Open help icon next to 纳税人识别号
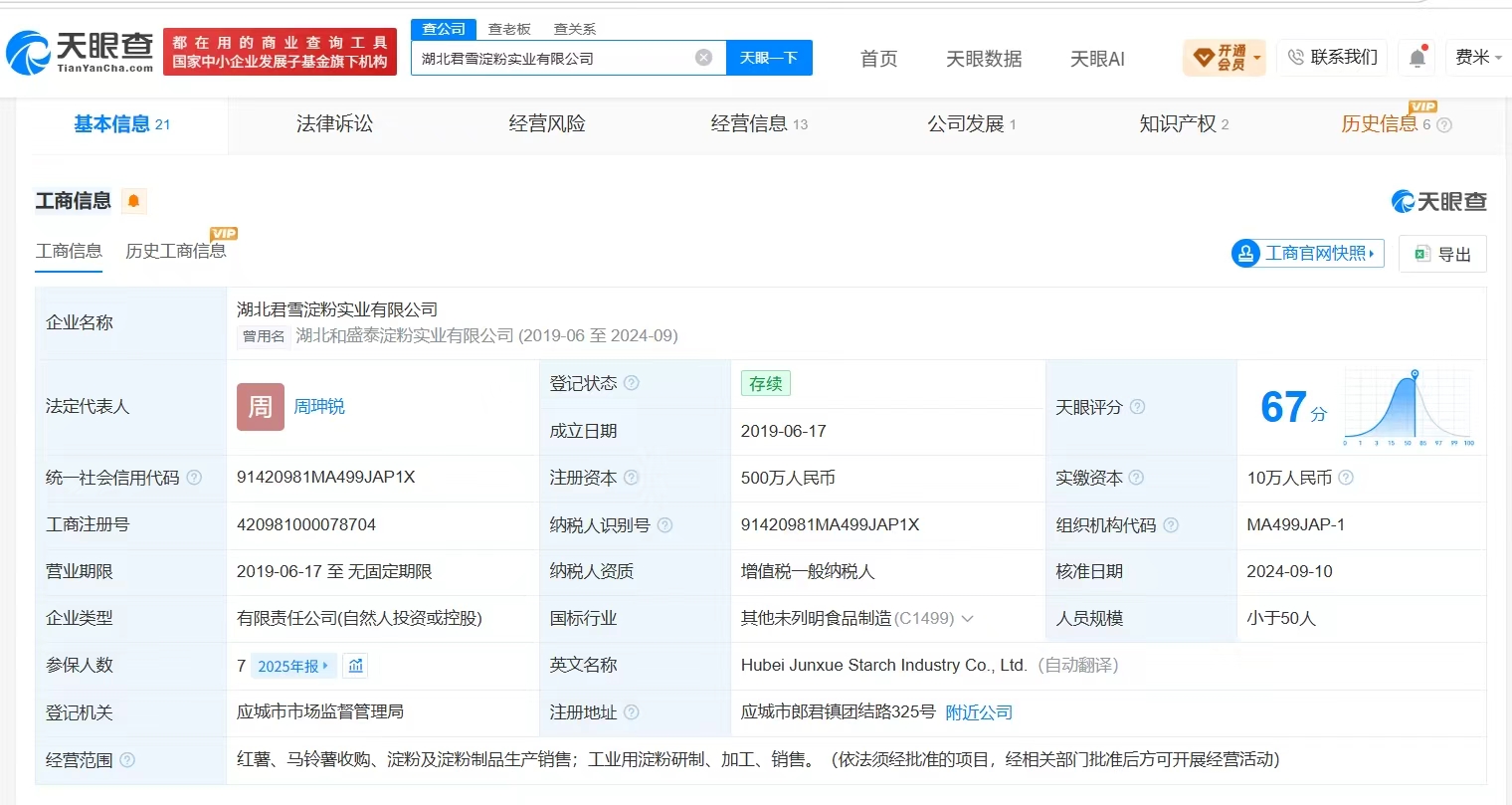Image resolution: width=1512 pixels, height=805 pixels. (664, 525)
